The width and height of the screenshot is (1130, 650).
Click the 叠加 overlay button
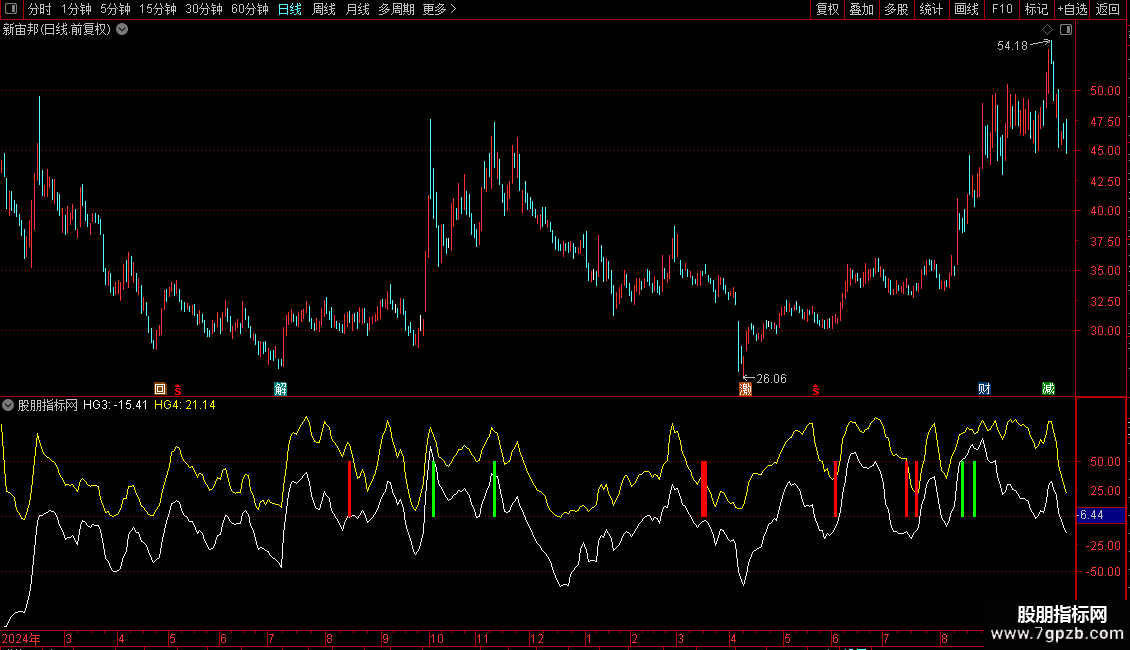861,9
